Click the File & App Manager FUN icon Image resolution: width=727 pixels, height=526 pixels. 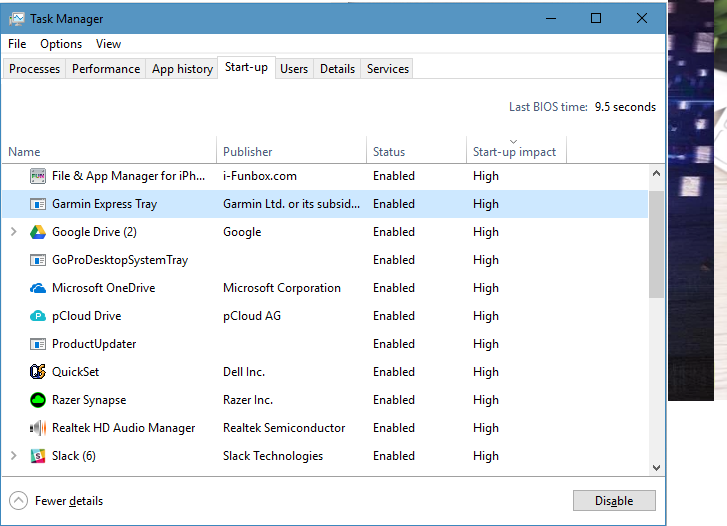pos(38,176)
